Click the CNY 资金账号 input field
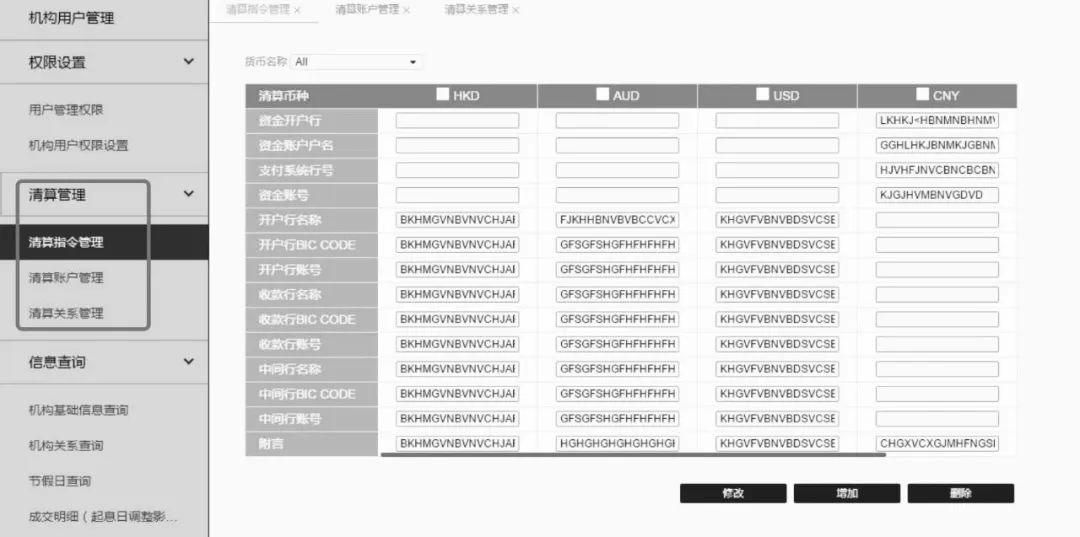 tap(937, 195)
